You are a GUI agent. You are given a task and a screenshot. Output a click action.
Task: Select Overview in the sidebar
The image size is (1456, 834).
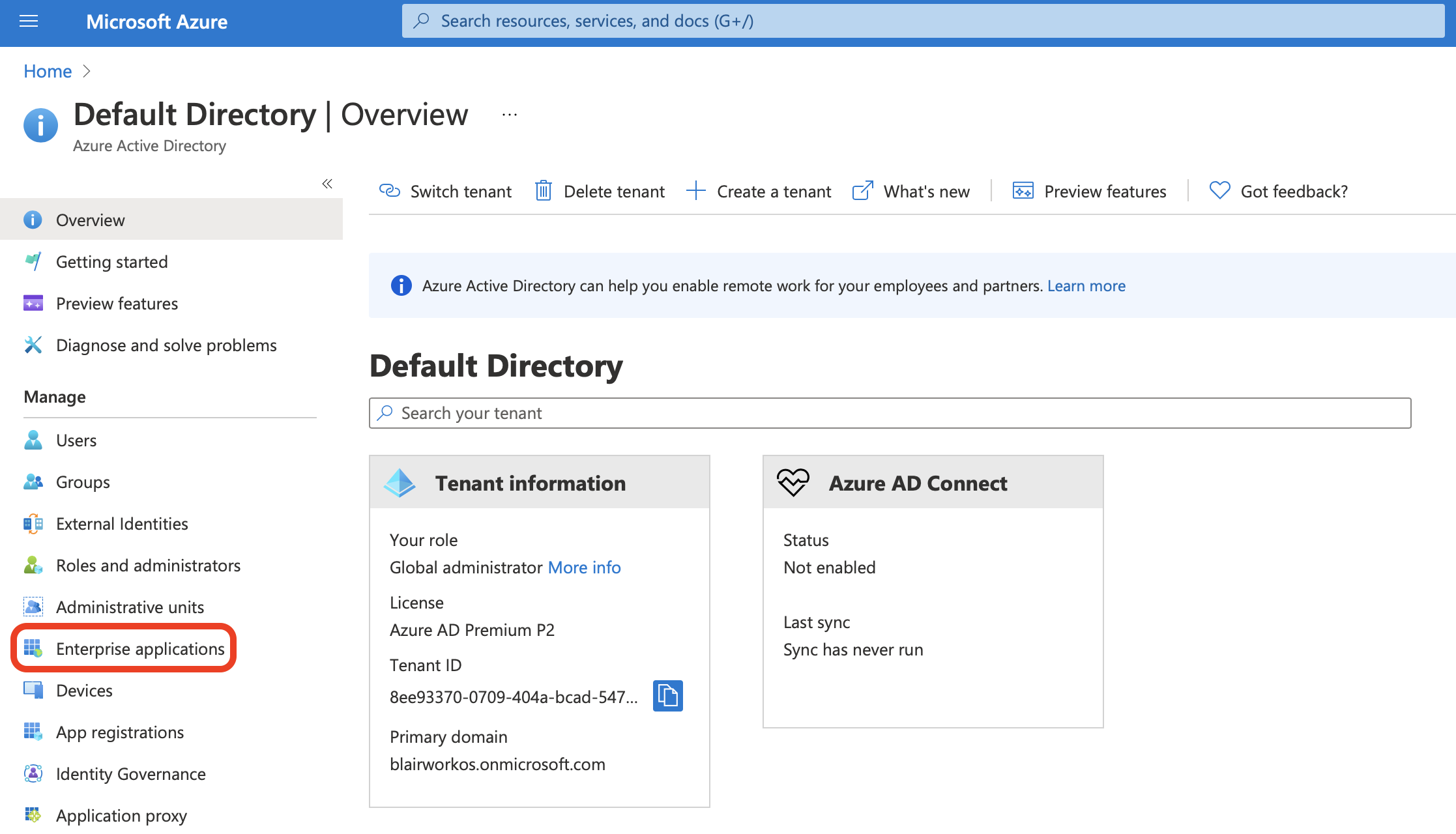[171, 220]
